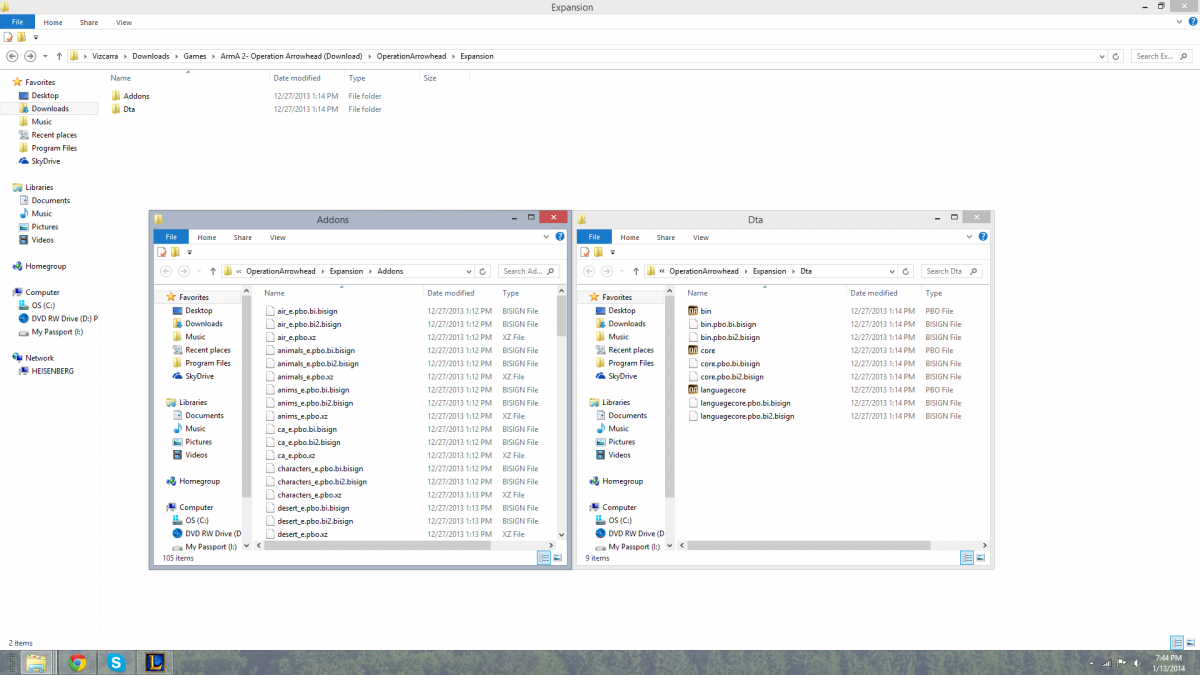This screenshot has width=1200, height=675.
Task: Open Google Chrome from the taskbar
Action: tap(77, 662)
